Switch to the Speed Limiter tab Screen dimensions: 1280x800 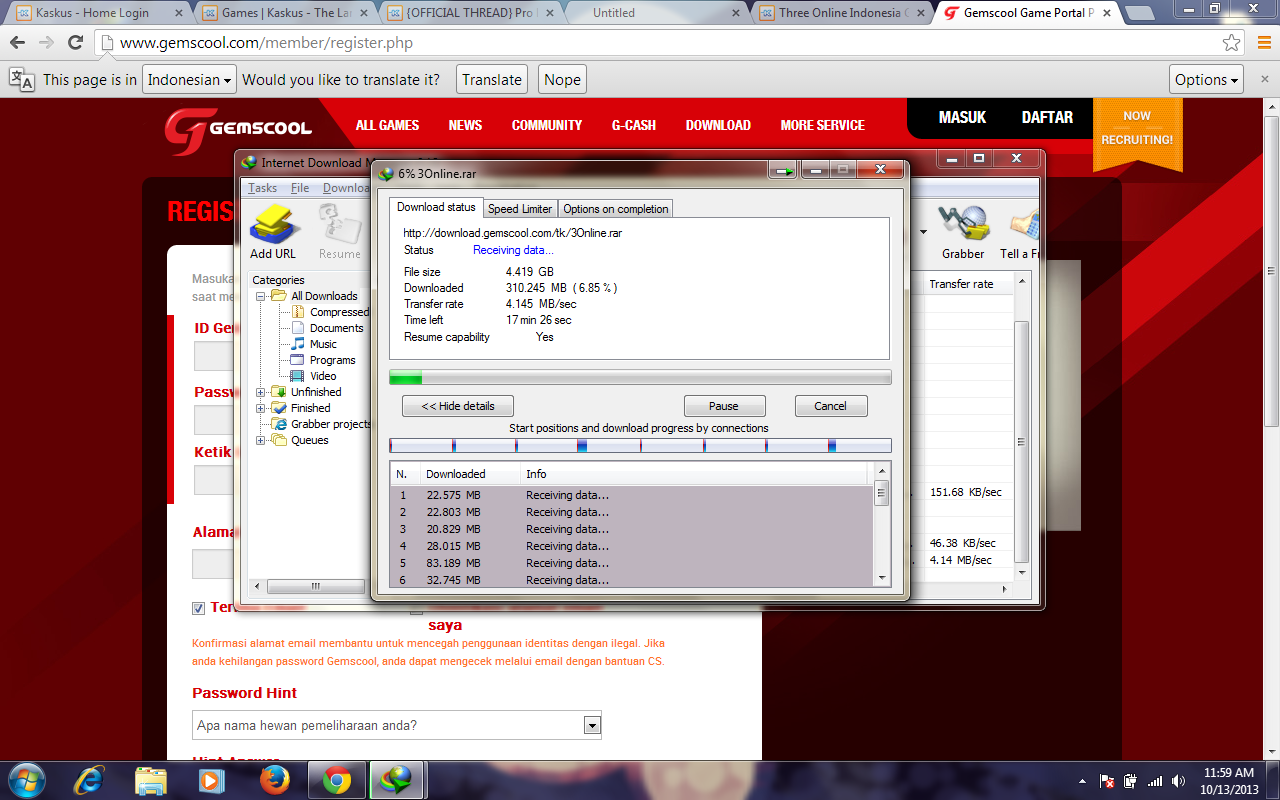(520, 208)
